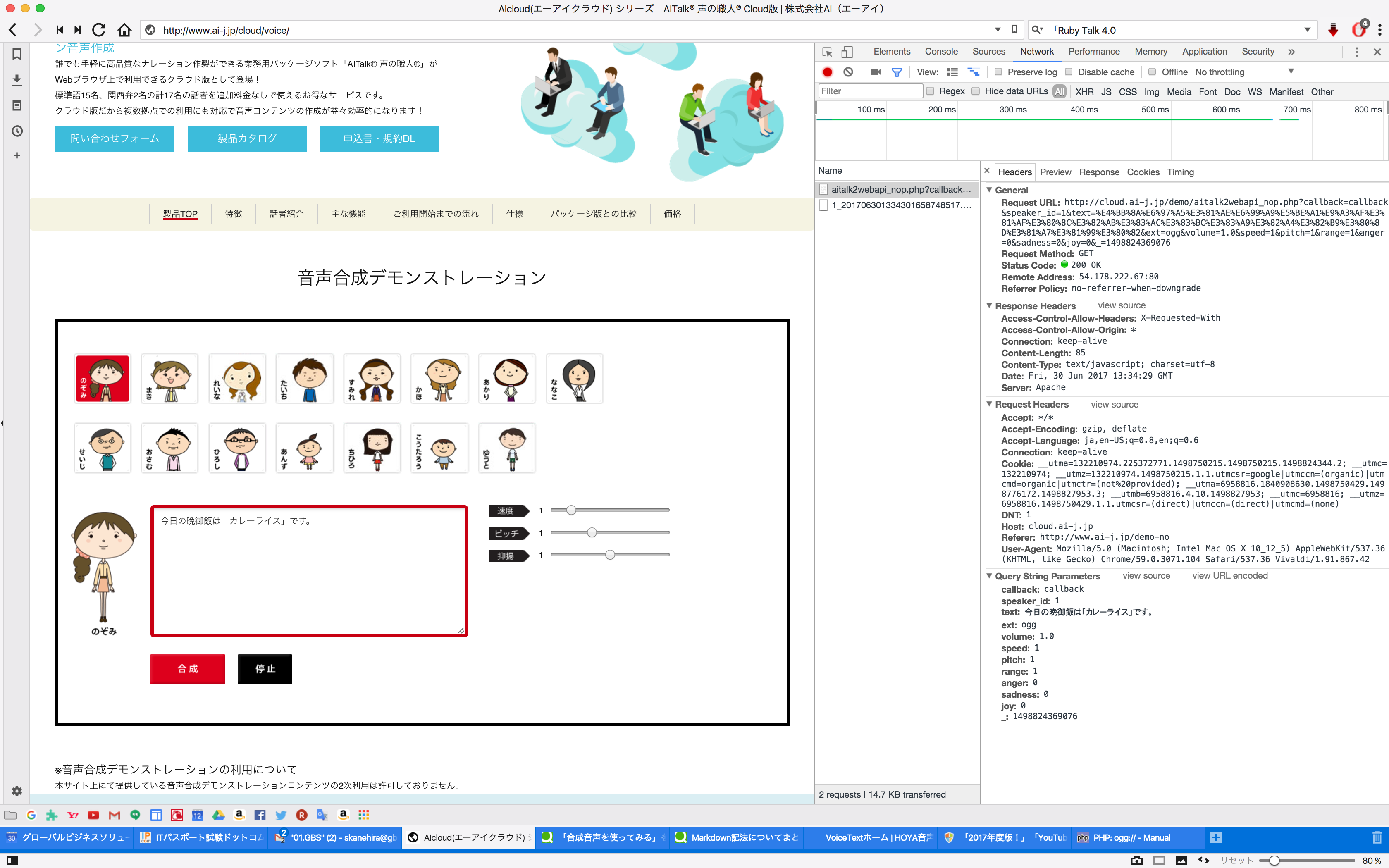1389x868 pixels.
Task: Select the Media request type filter
Action: click(1179, 92)
